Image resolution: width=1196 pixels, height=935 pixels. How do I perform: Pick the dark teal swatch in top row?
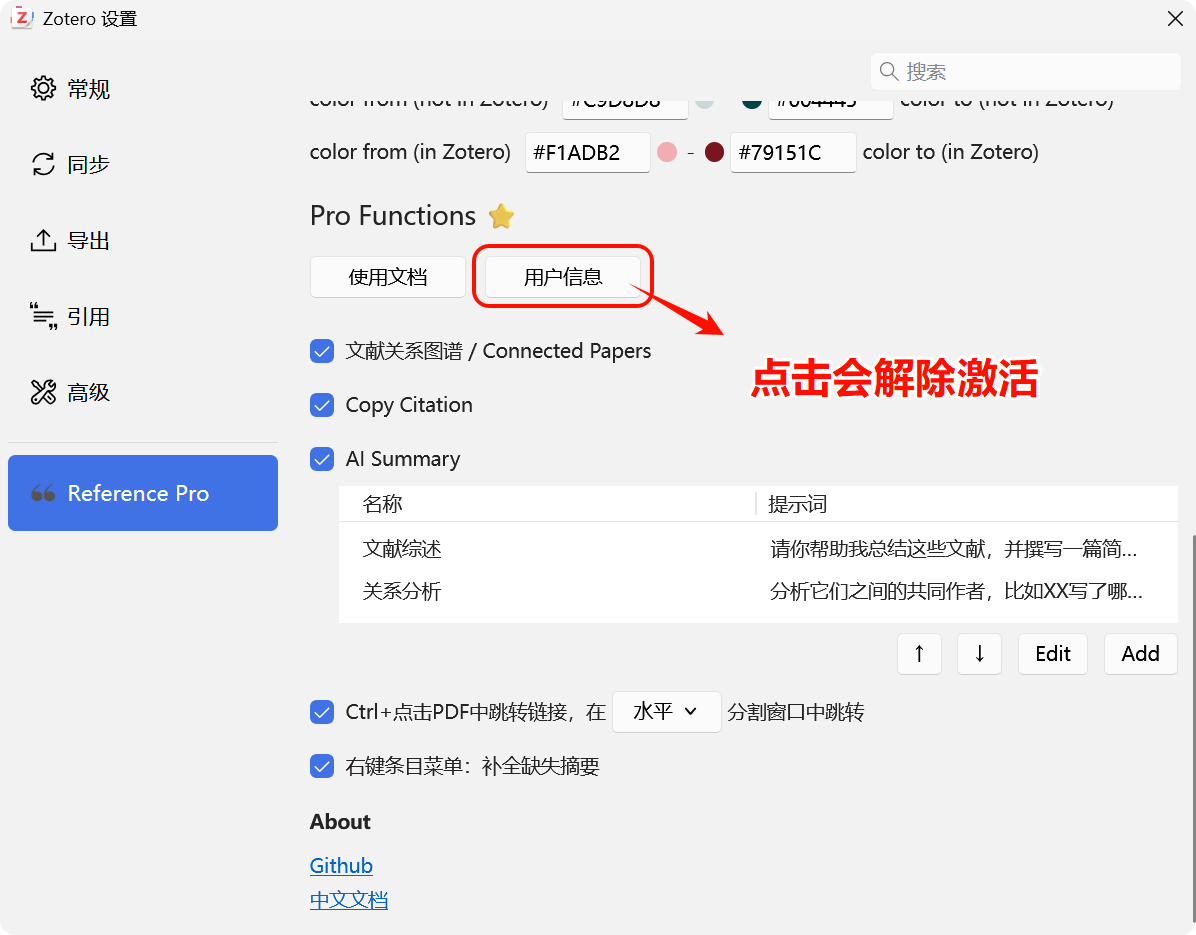[752, 102]
